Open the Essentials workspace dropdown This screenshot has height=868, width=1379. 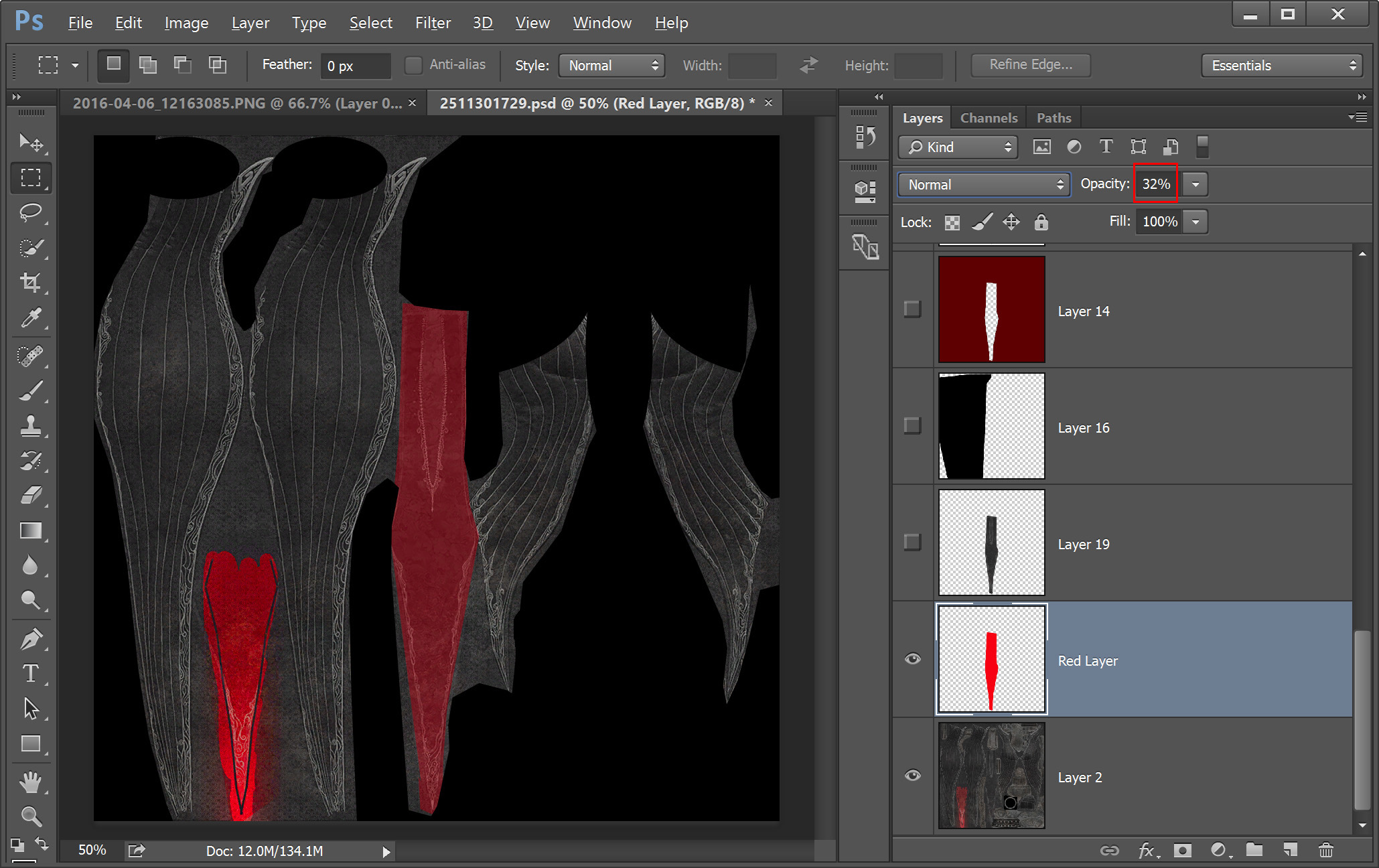[1282, 66]
